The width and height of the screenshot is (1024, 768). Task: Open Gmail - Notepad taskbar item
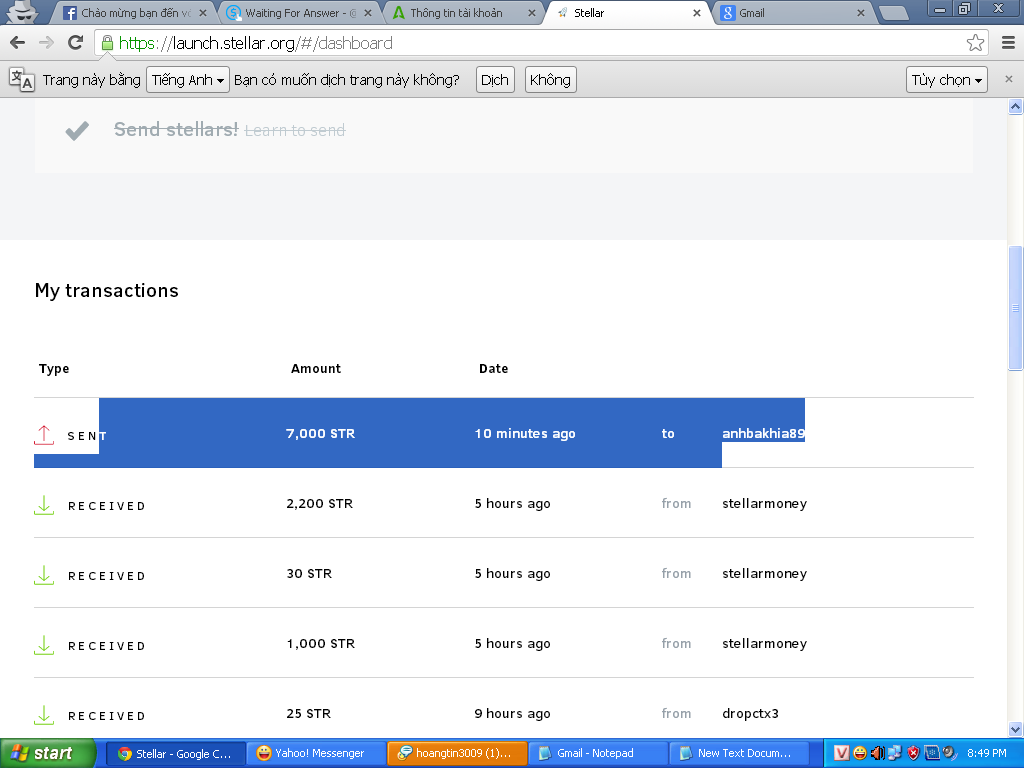(x=597, y=754)
